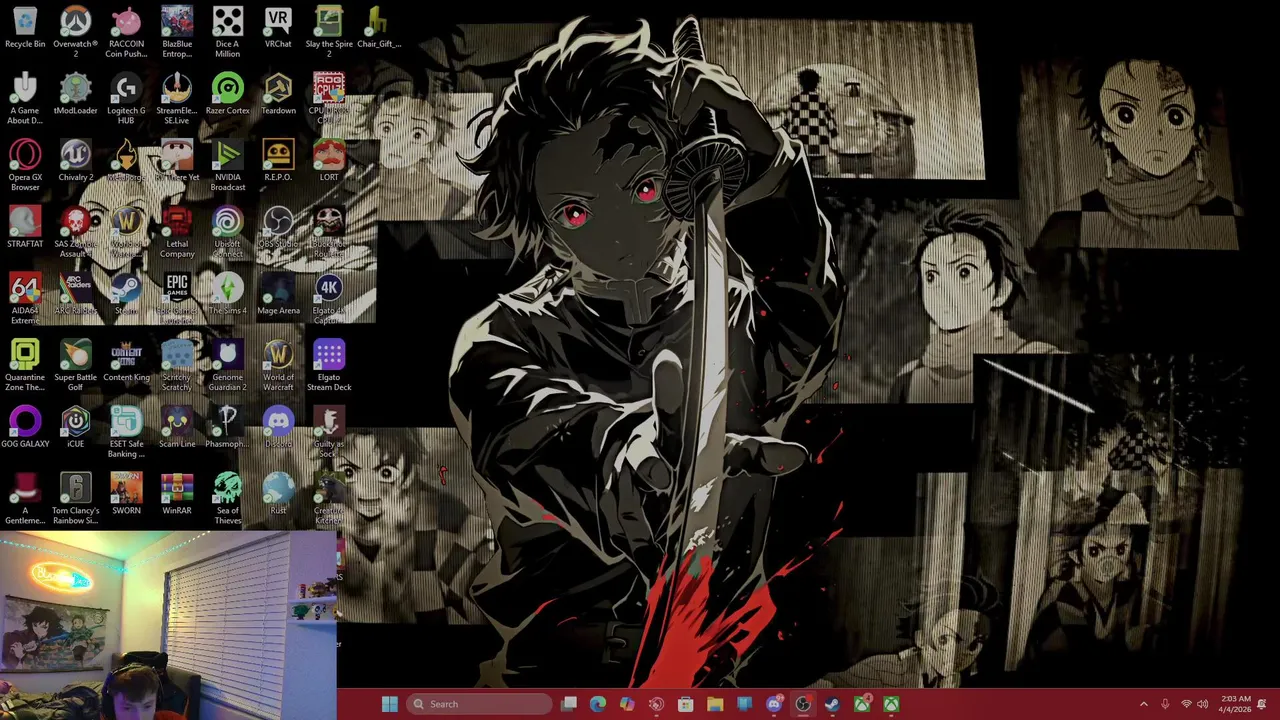
Task: Select the iCUE desktop icon
Action: point(75,427)
